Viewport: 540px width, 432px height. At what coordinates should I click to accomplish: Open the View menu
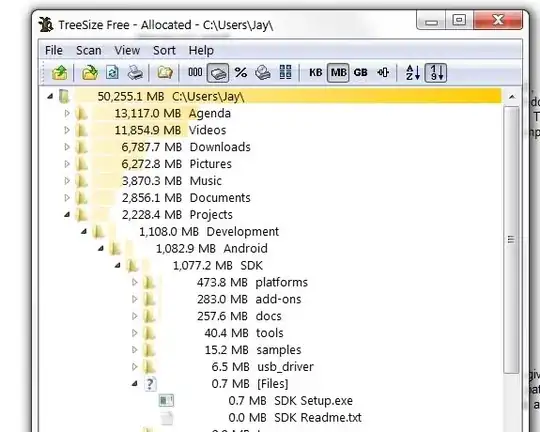127,50
